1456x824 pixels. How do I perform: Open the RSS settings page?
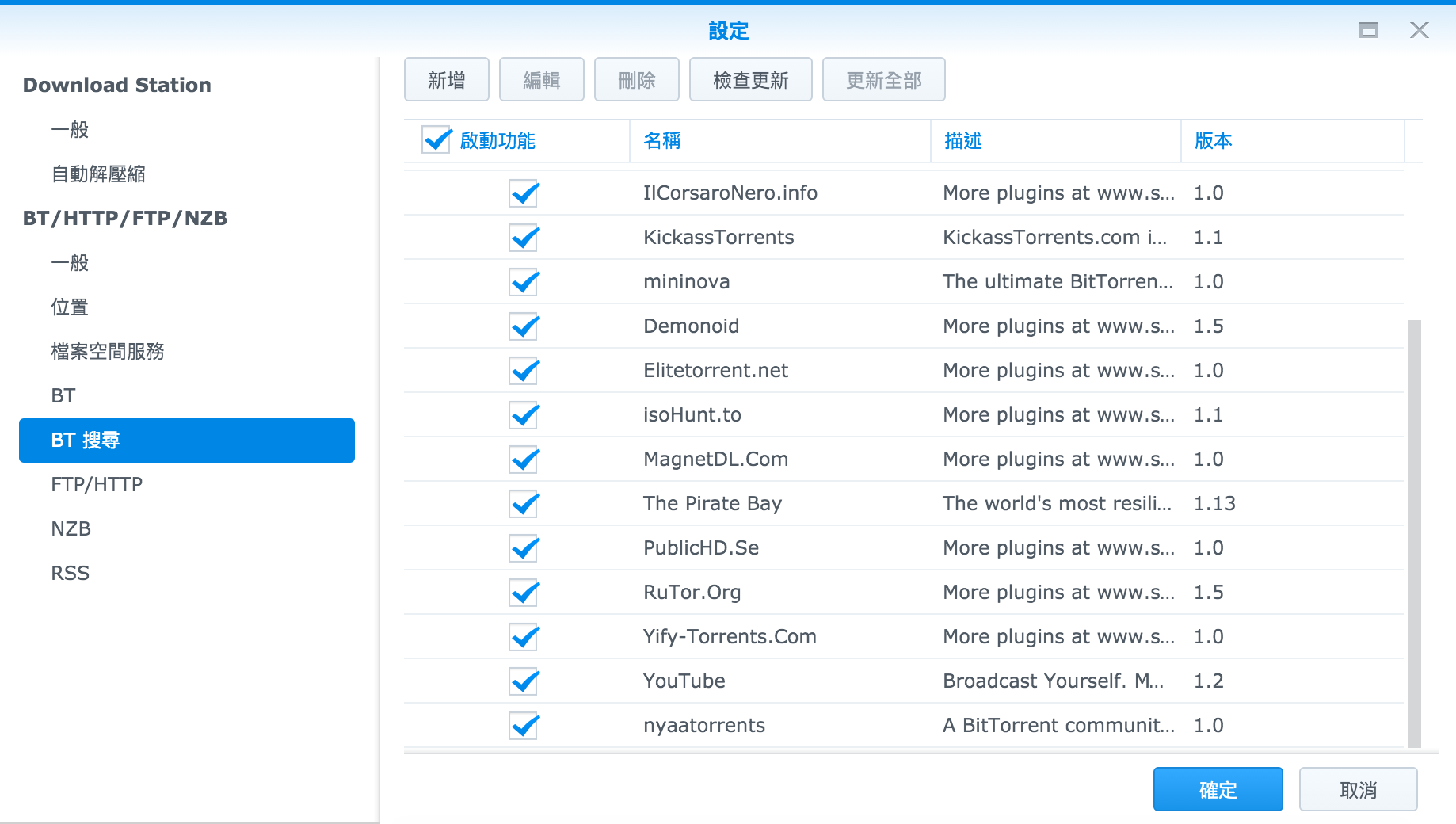(187, 573)
